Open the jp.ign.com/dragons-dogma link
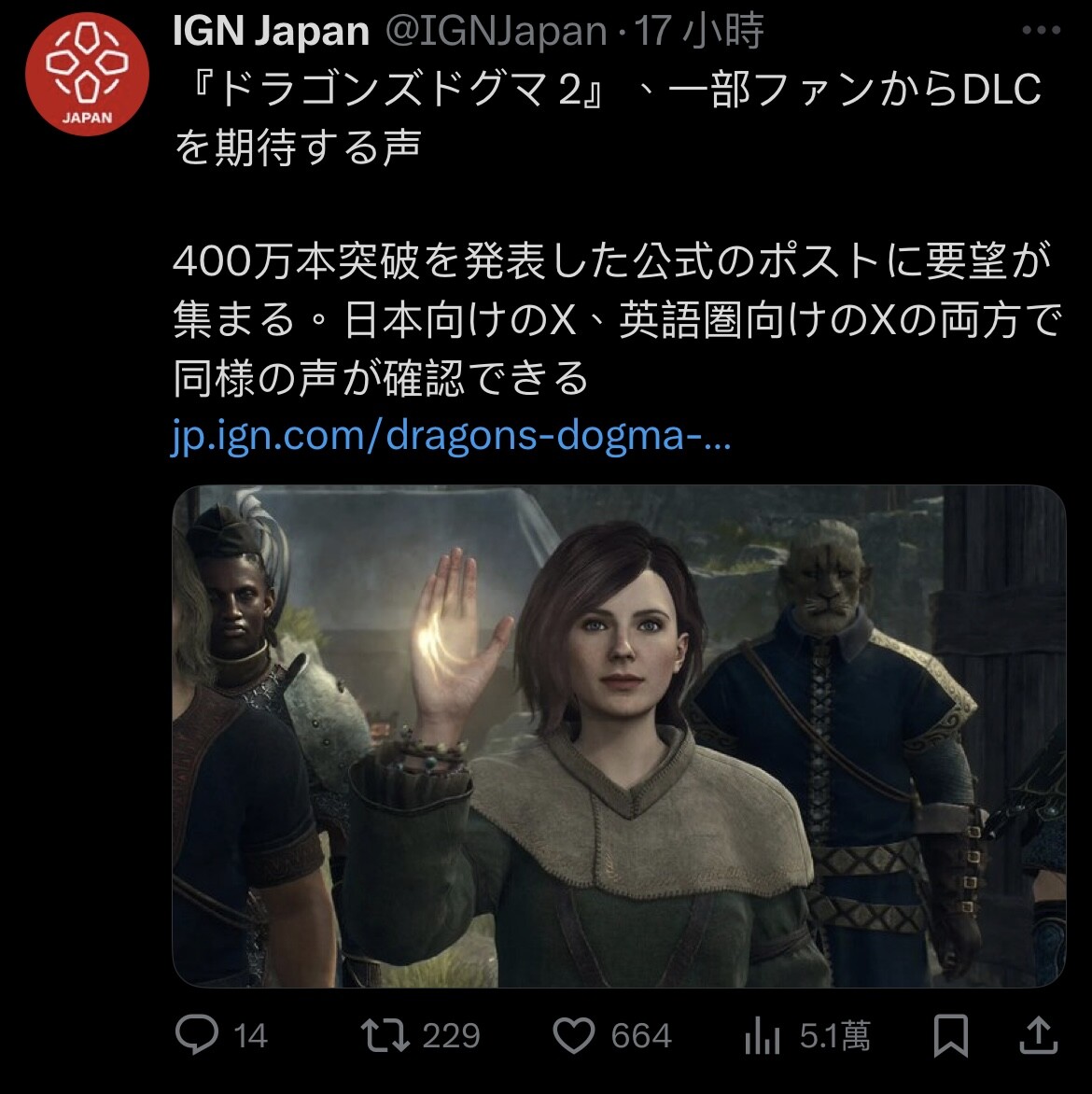 [452, 435]
